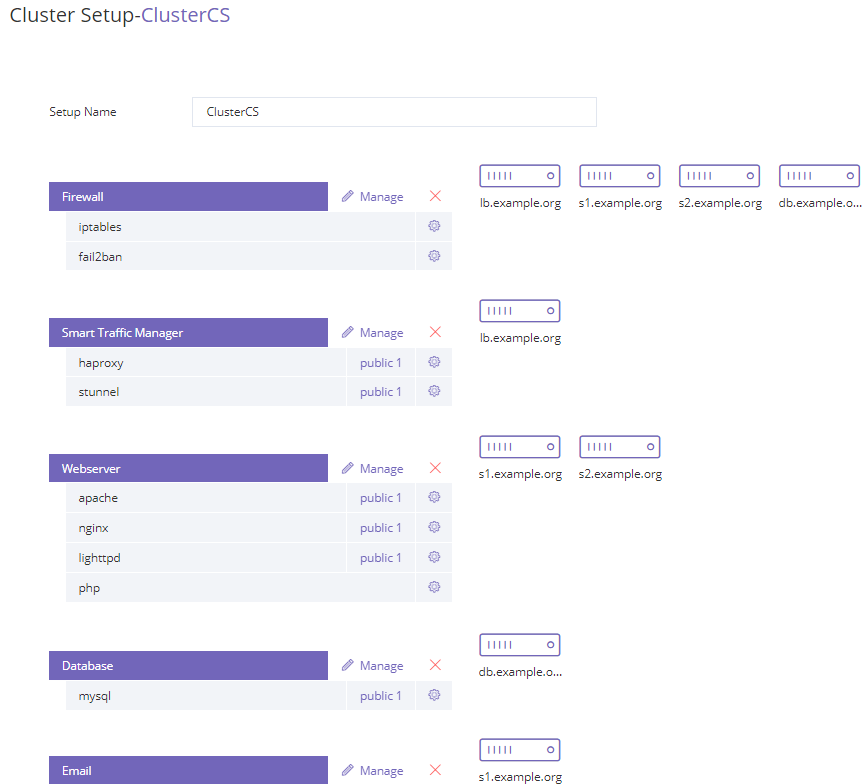
Task: Select the Database layer header
Action: pos(189,666)
